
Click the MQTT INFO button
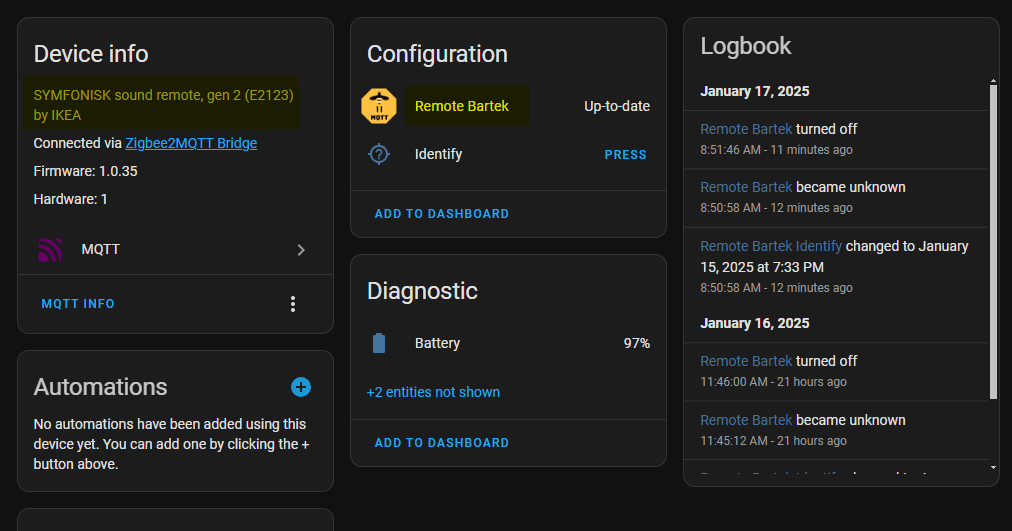coord(78,304)
